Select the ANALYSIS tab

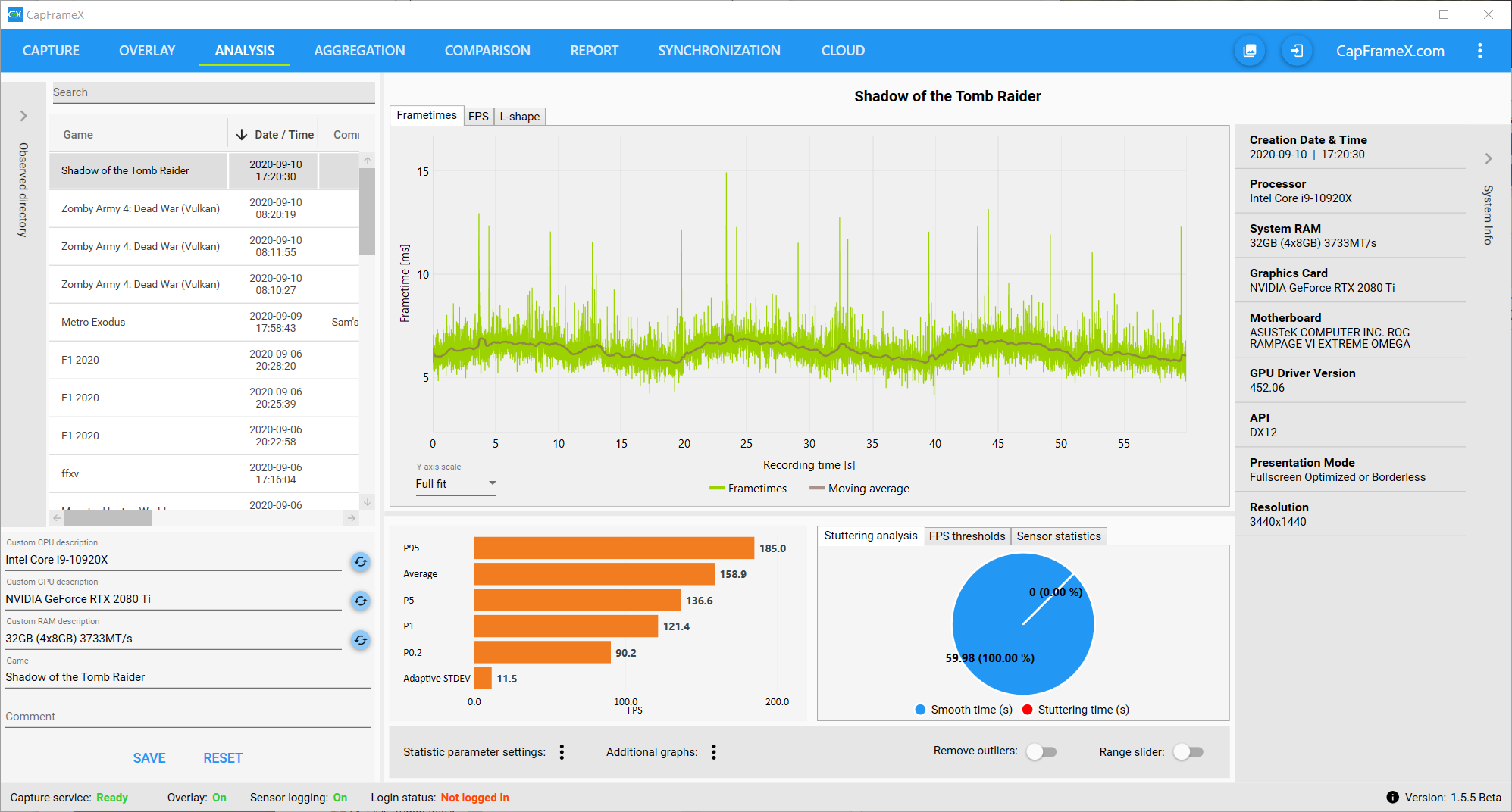(244, 51)
